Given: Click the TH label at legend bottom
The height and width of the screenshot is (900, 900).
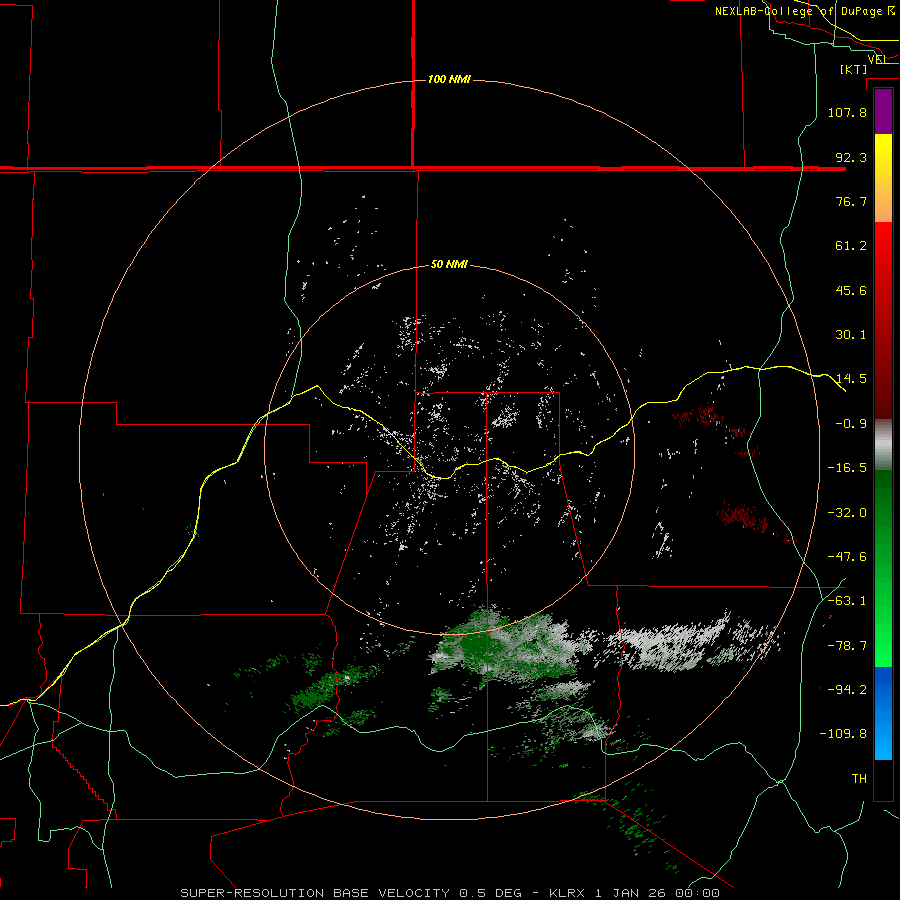Looking at the screenshot, I should [859, 779].
